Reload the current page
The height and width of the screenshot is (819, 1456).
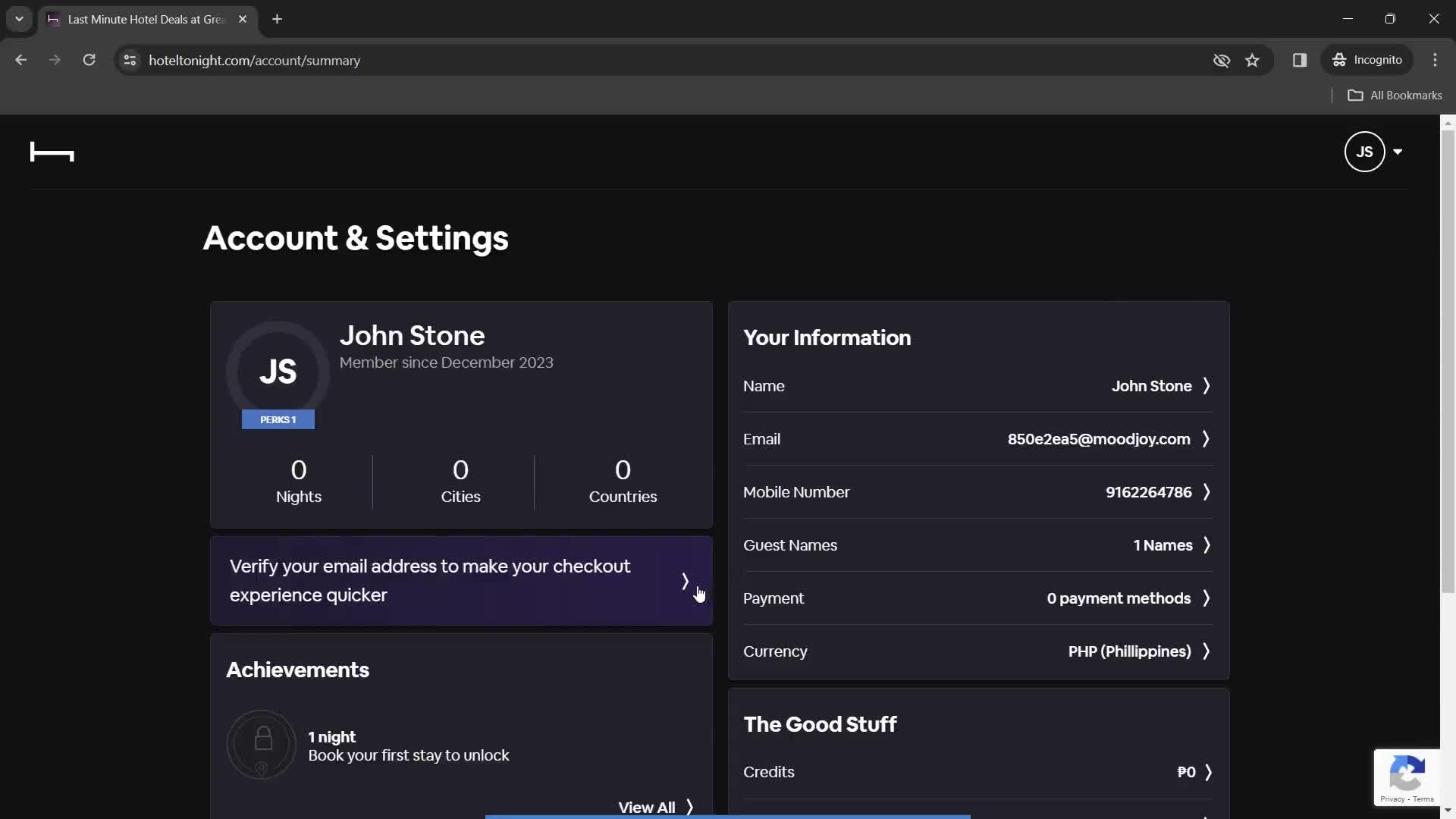point(89,60)
